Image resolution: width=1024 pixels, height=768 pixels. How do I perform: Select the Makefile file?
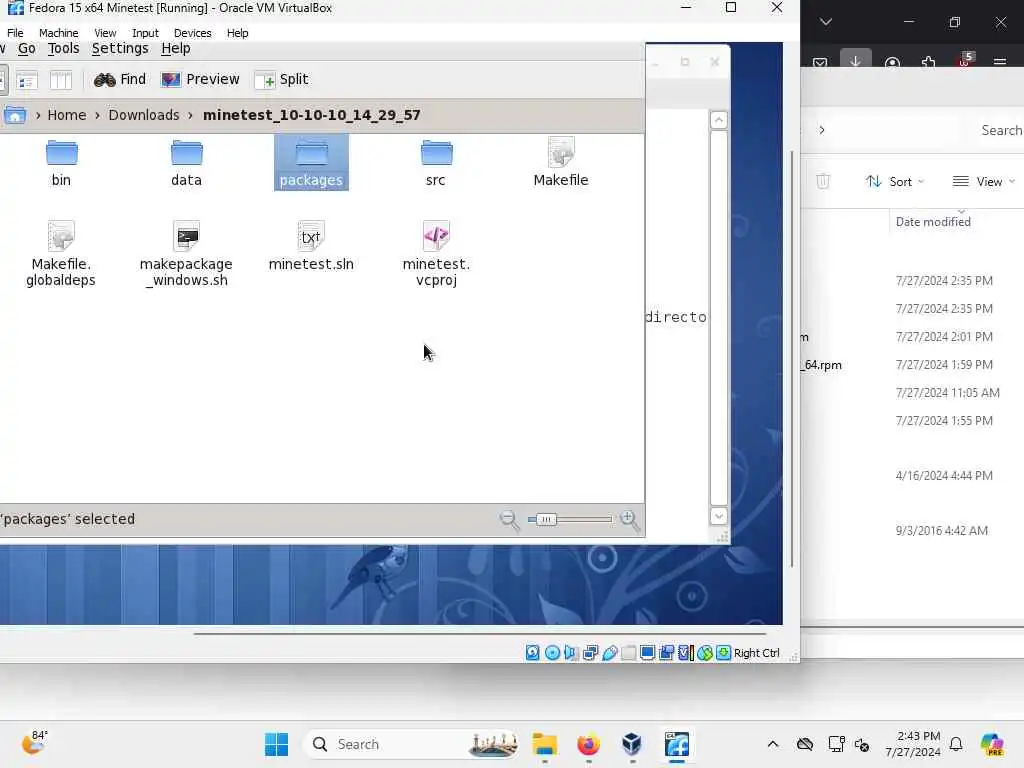pos(560,163)
